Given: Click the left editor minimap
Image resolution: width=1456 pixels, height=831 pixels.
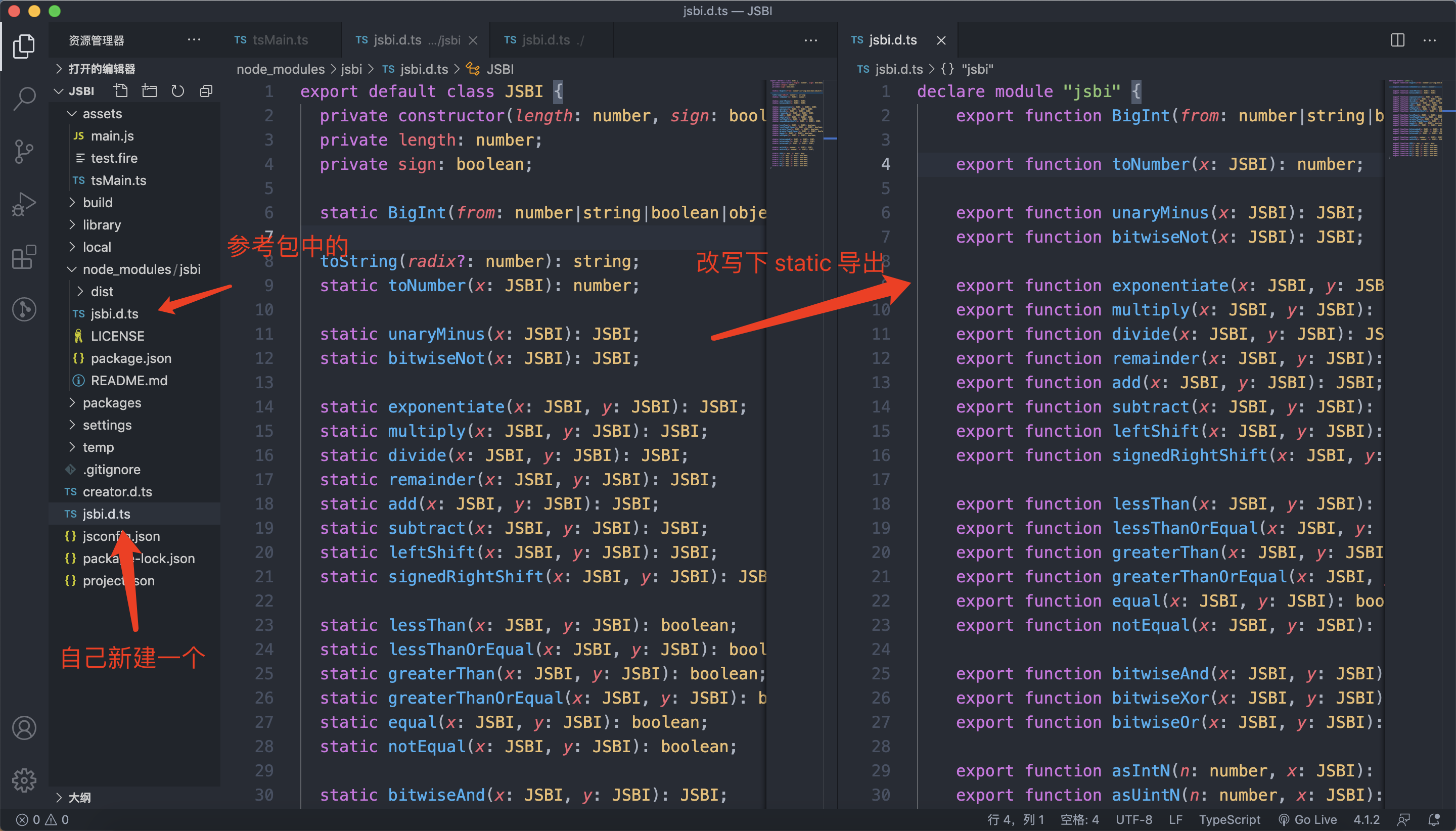Looking at the screenshot, I should 796,125.
